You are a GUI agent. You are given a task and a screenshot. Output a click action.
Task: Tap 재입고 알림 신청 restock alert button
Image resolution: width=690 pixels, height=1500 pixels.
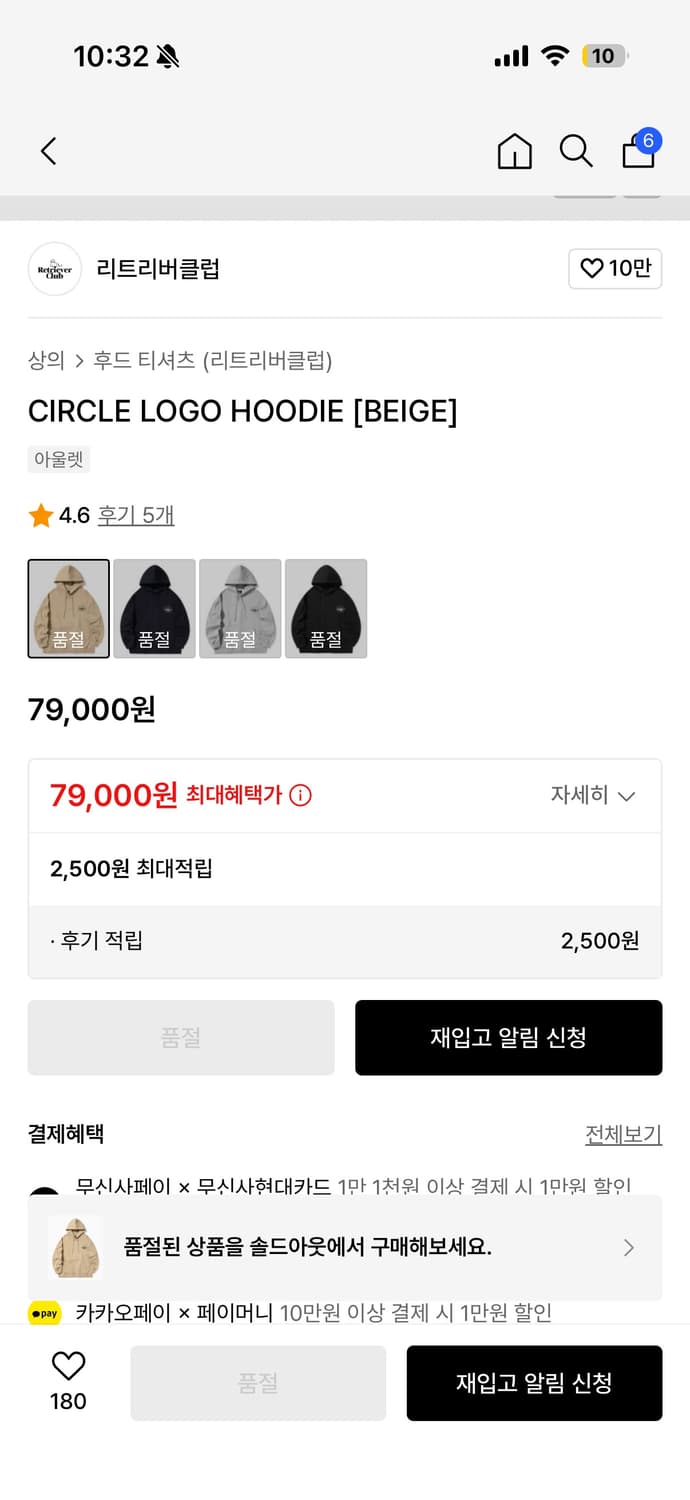tap(508, 1037)
